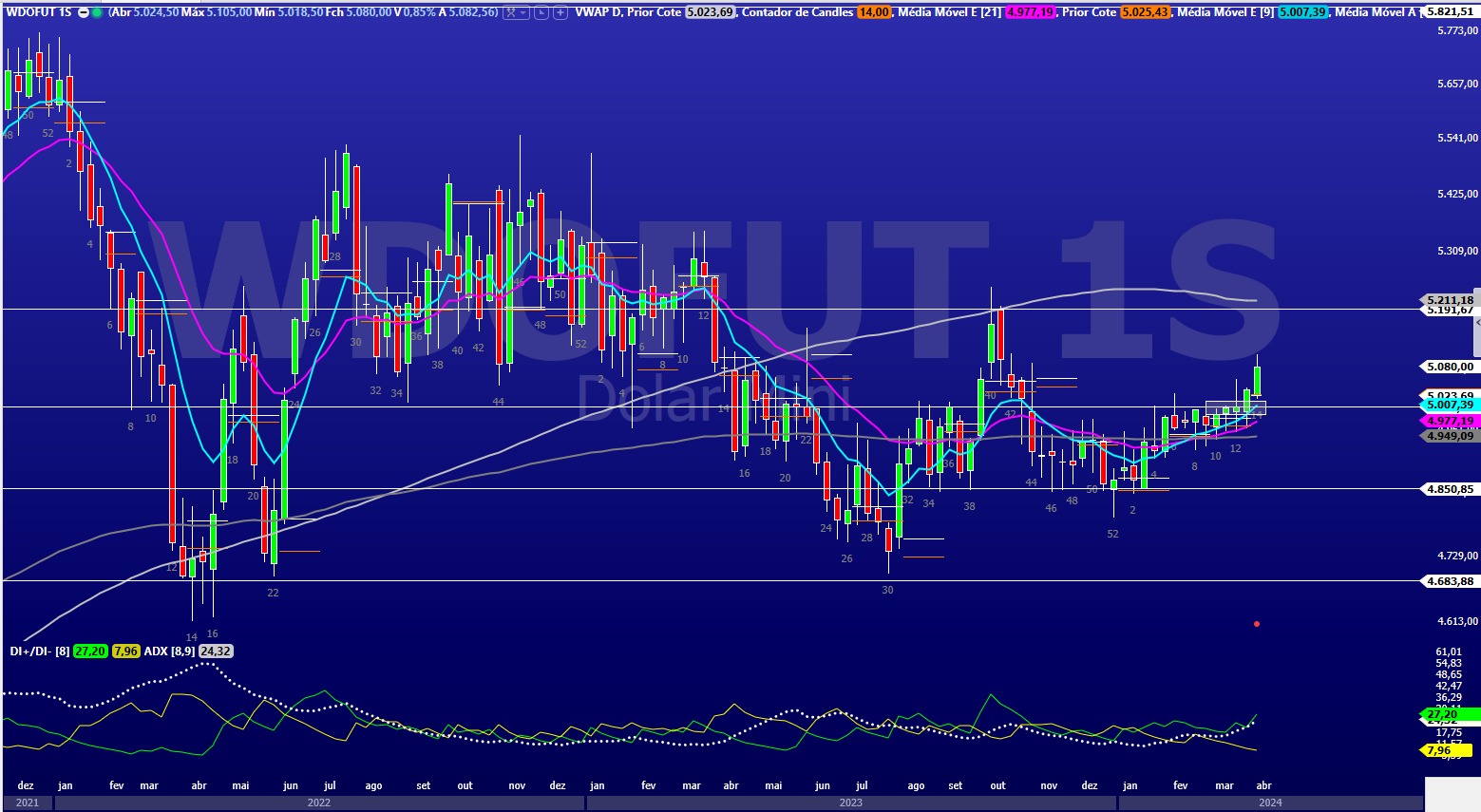
Task: Click the red dot marker below the price chart
Action: pyautogui.click(x=1257, y=624)
